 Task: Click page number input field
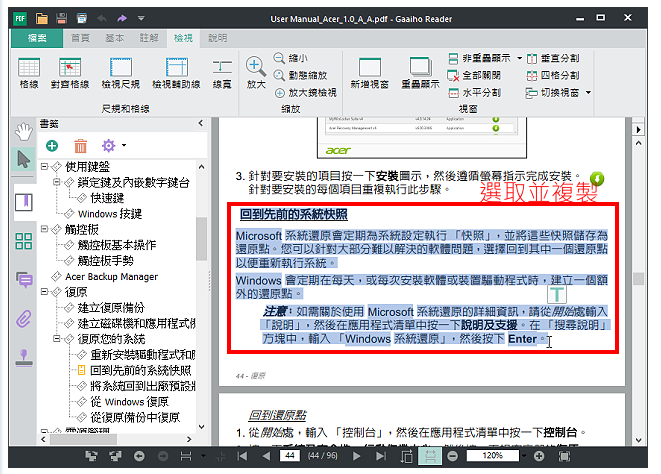tap(290, 456)
